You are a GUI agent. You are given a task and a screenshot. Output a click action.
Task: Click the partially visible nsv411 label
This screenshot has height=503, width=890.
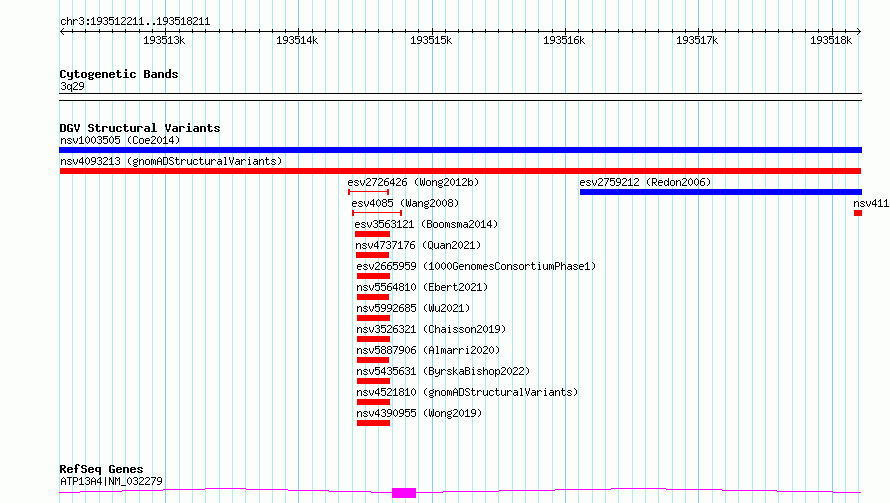coord(871,203)
